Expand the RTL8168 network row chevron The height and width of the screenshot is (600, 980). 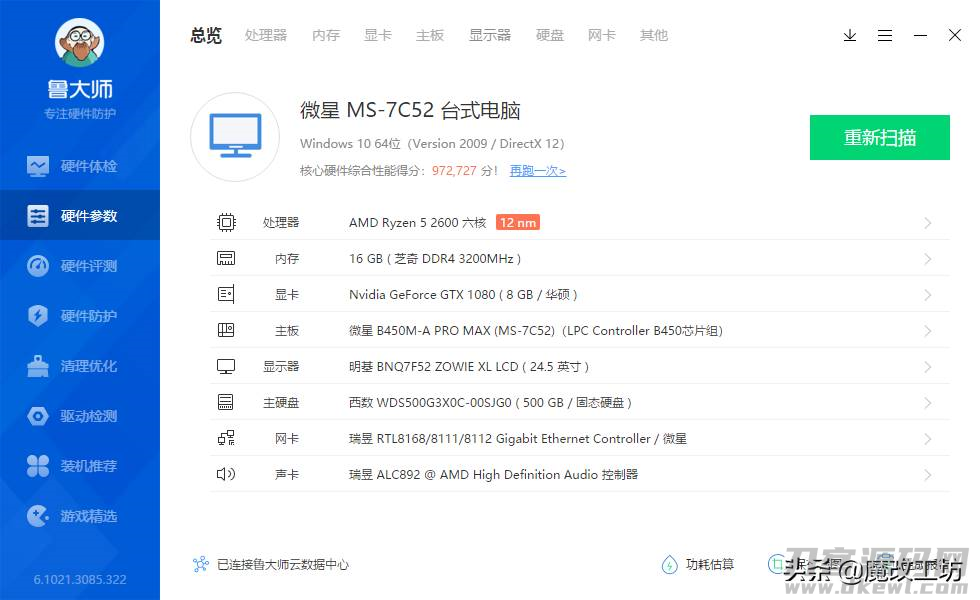(928, 439)
